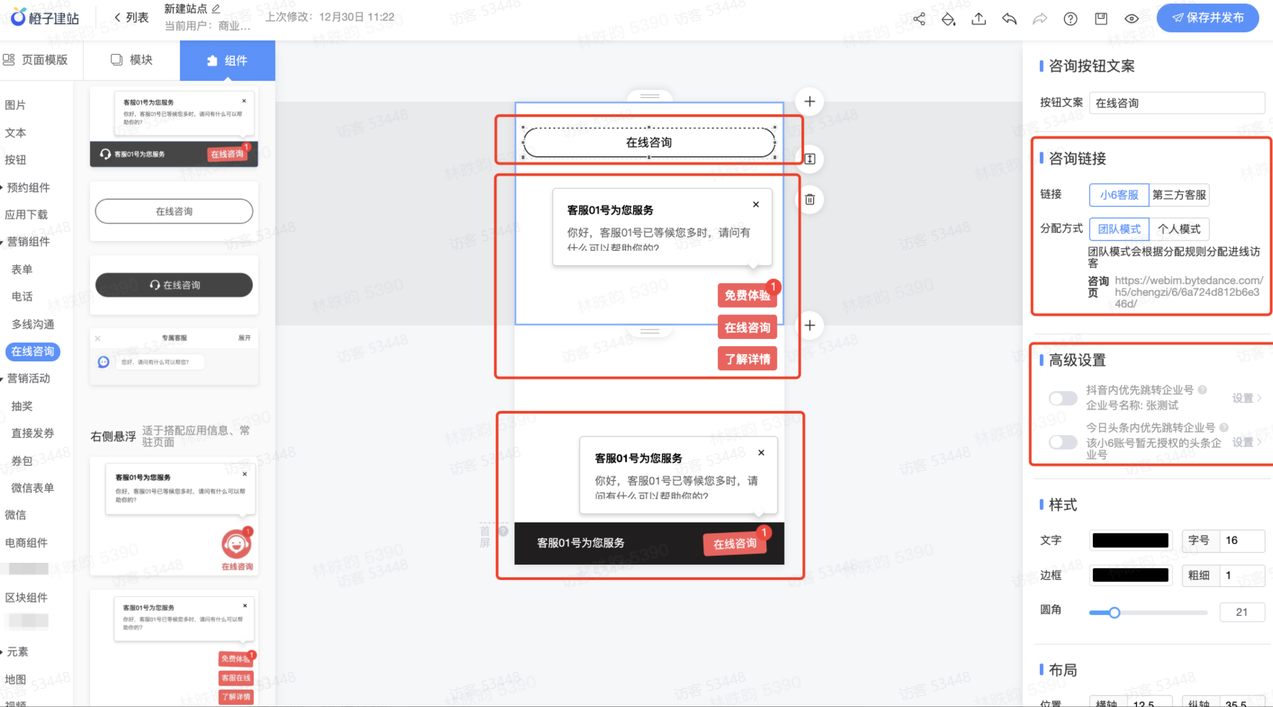Click the 按钮文案 input field
Viewport: 1273px width, 707px height.
1176,103
